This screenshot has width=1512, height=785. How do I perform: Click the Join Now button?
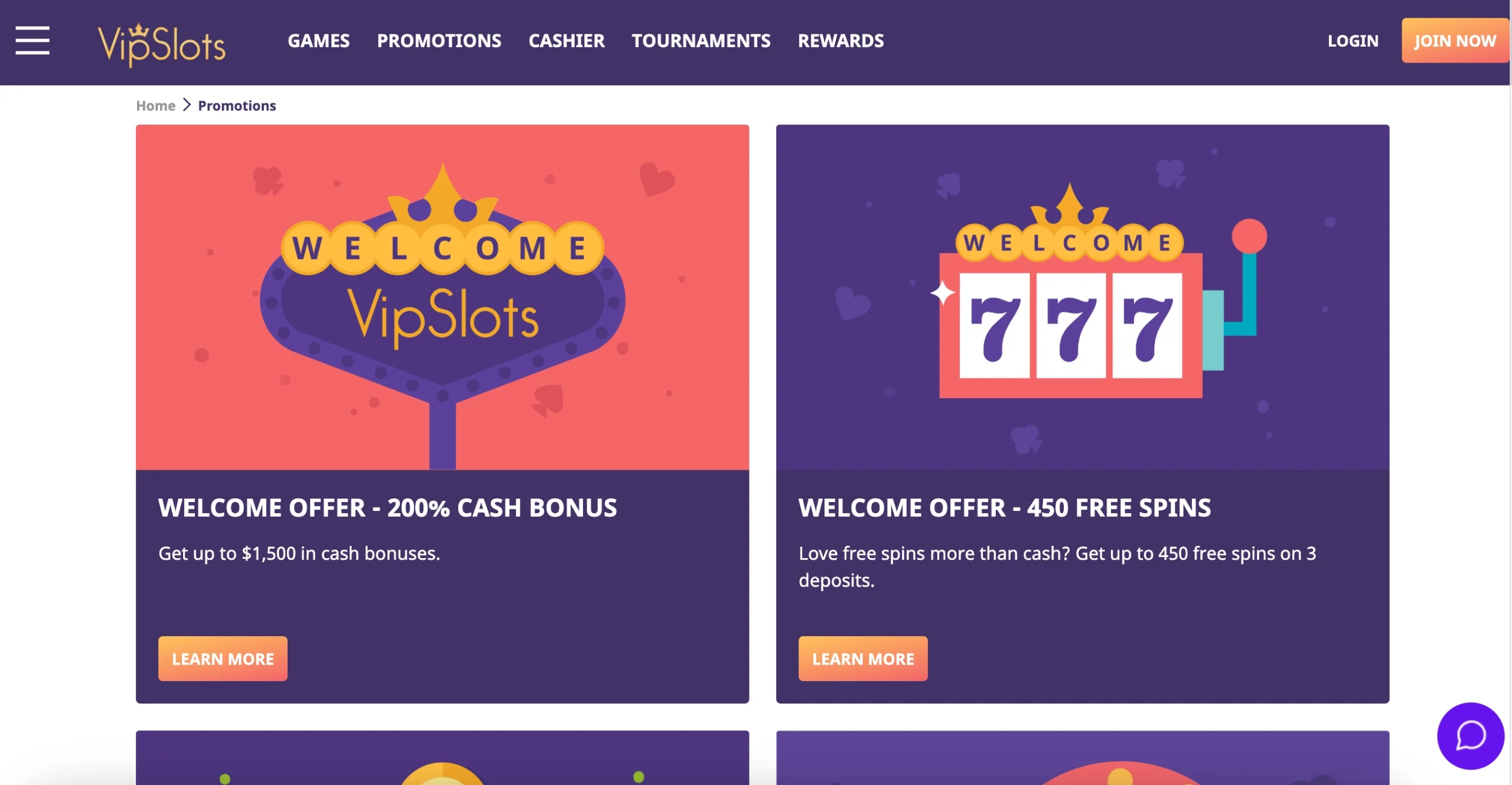click(x=1455, y=41)
